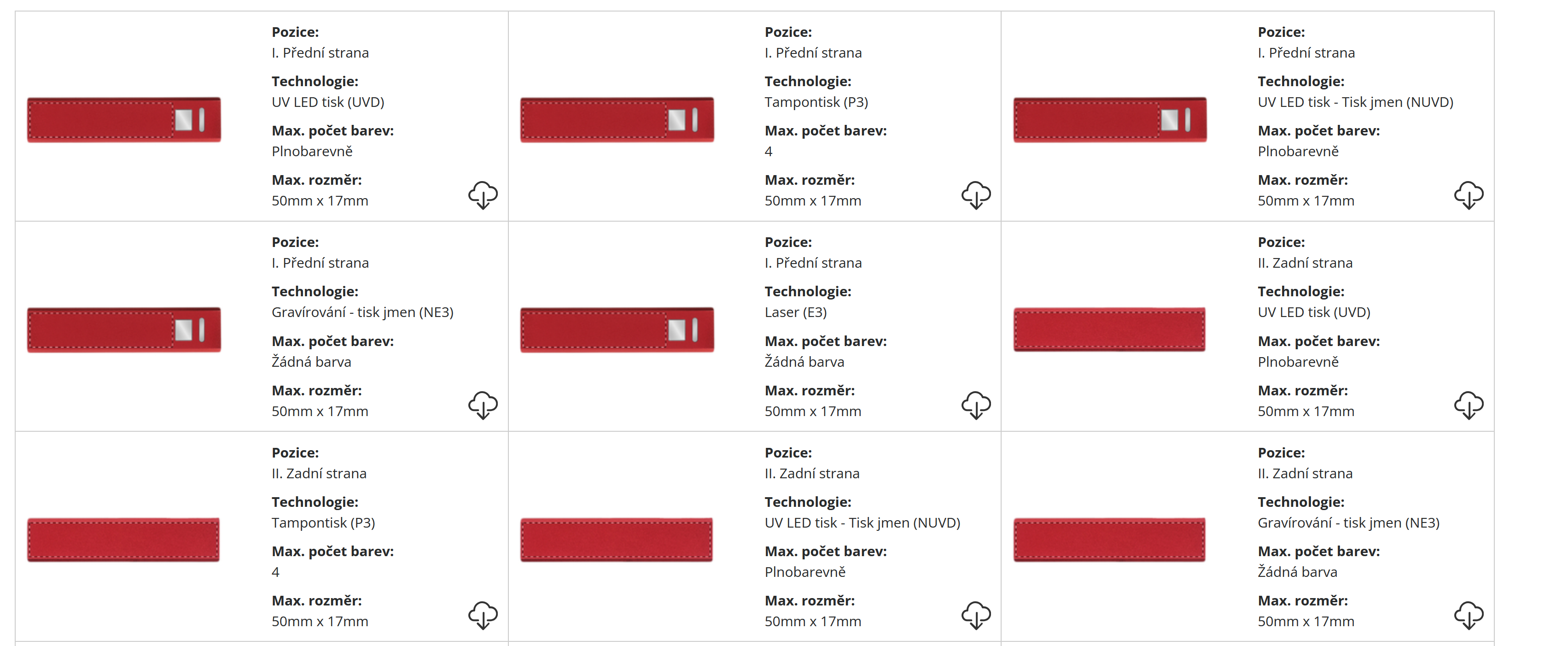The image size is (1568, 646).
Task: Click front side NUVD power bank thumbnail
Action: [1110, 119]
